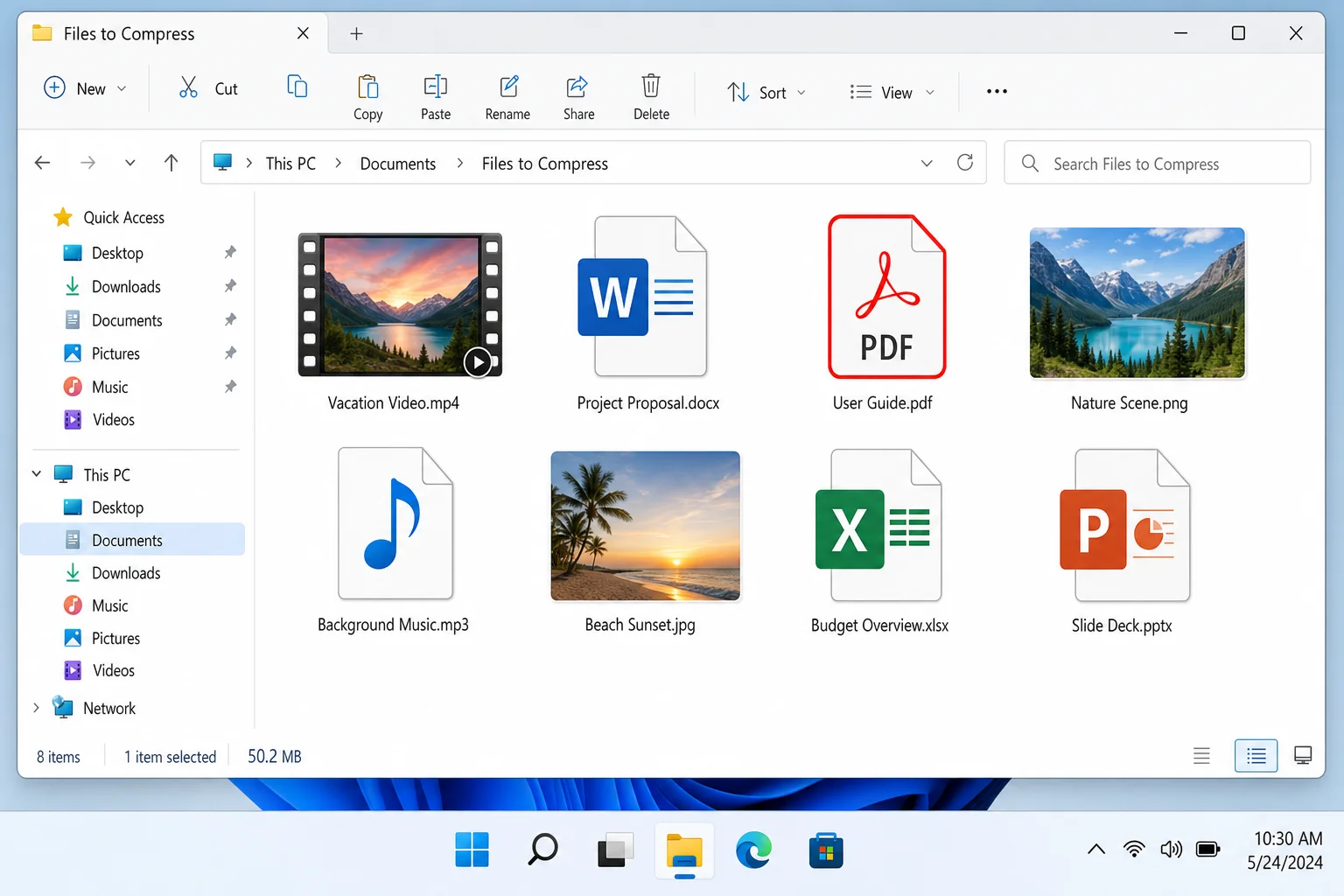Image resolution: width=1344 pixels, height=896 pixels.
Task: Click the Share toolbar icon
Action: (x=577, y=87)
